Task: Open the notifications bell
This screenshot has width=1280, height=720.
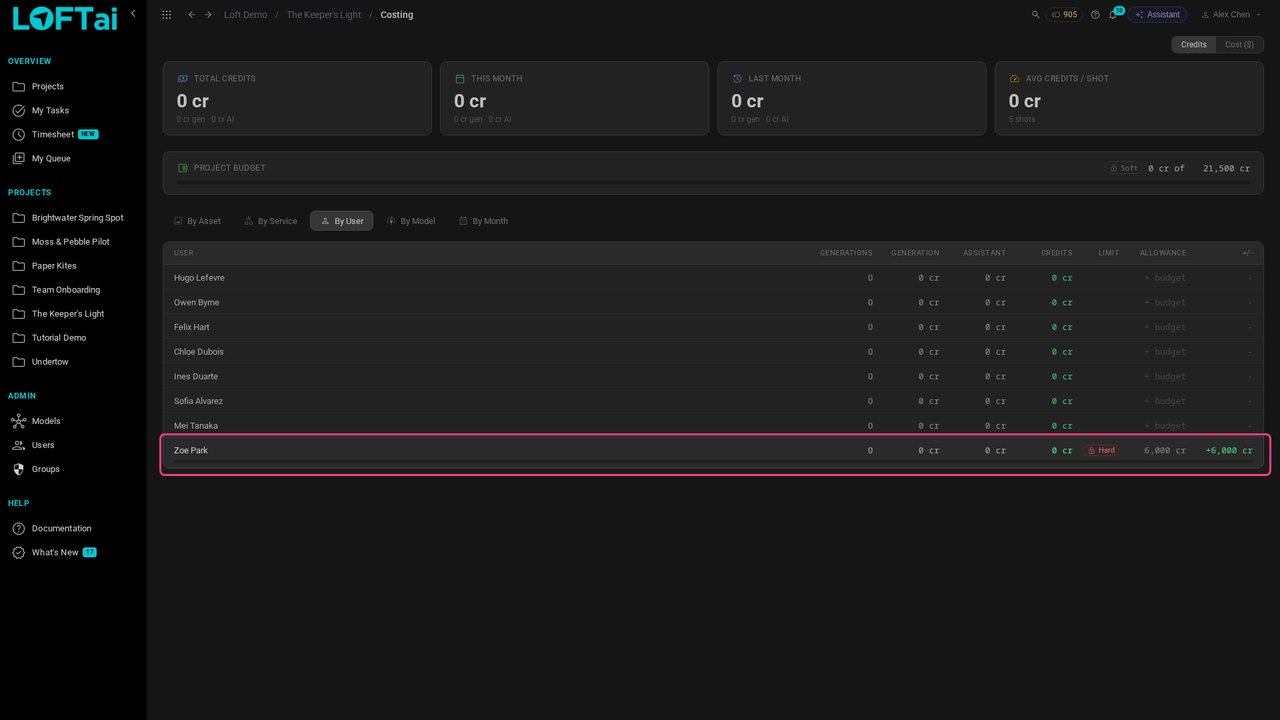Action: click(x=1112, y=15)
